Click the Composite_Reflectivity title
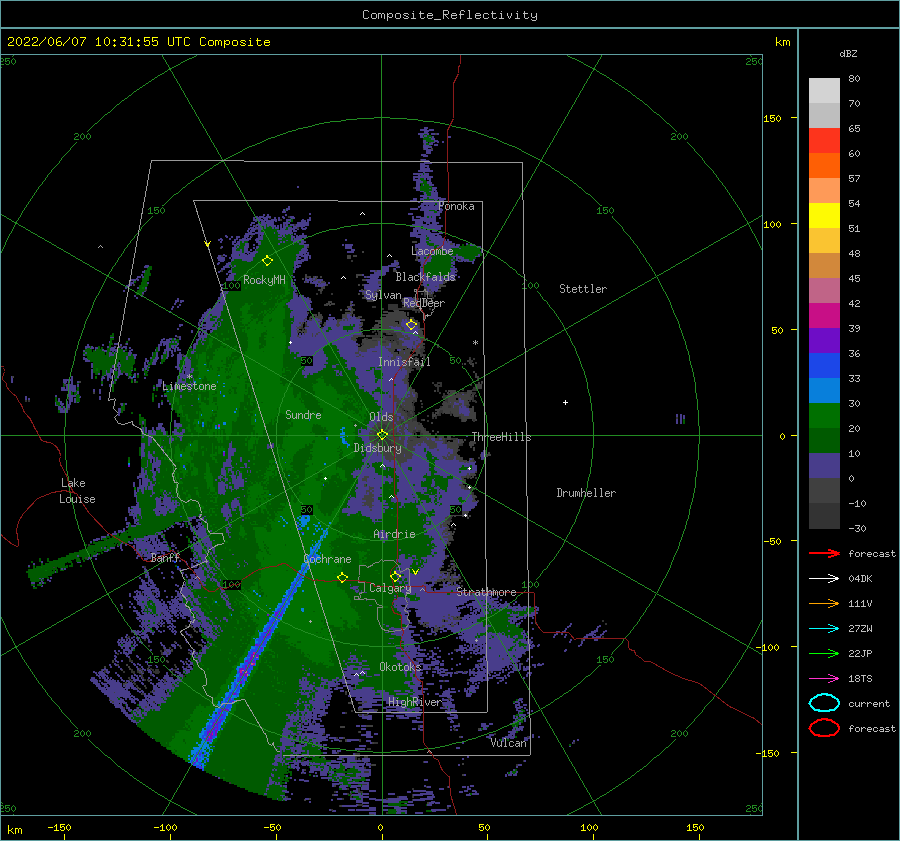Image resolution: width=900 pixels, height=841 pixels. tap(450, 15)
